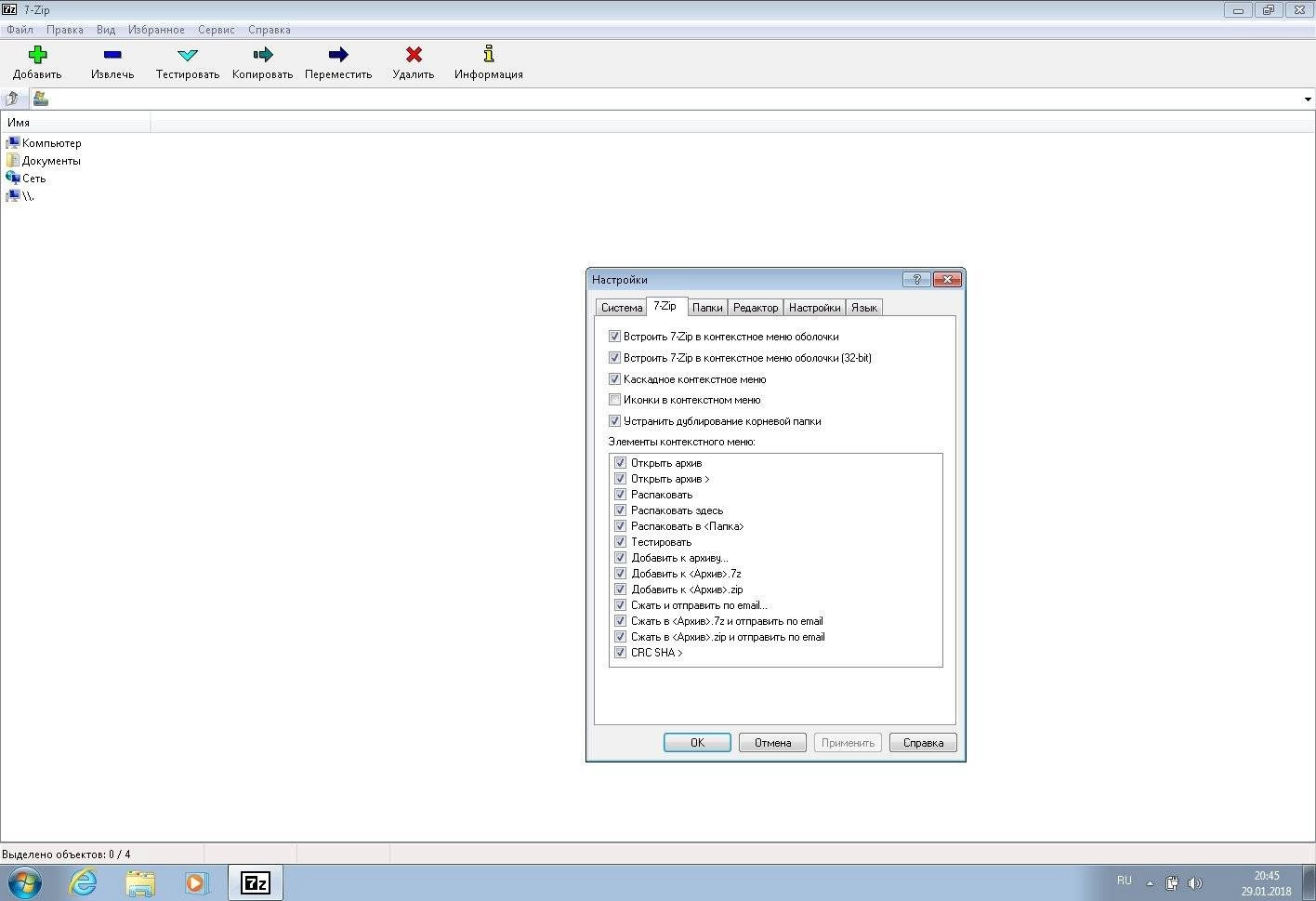
Task: Open Windows Explorer from the taskbar
Action: (140, 881)
